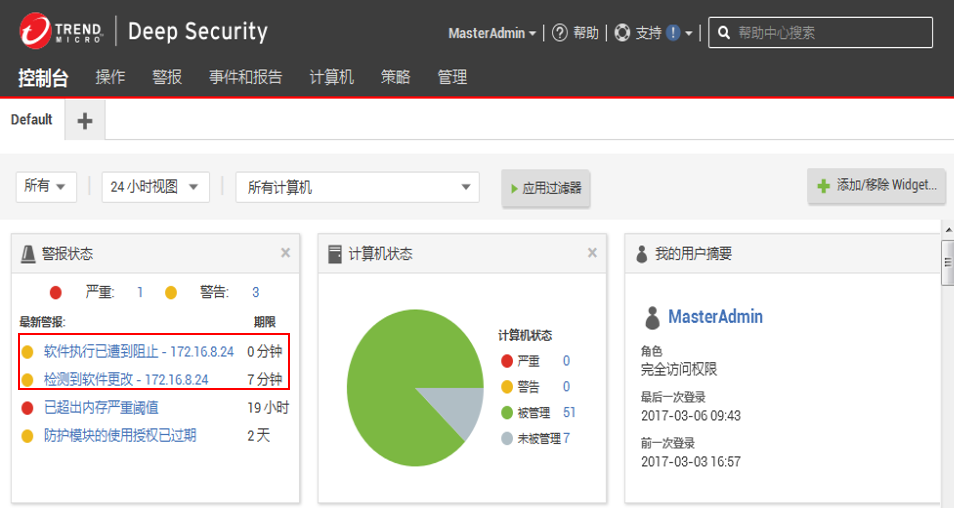Click in the 帮助中心搜索 search field
This screenshot has height=508, width=954.
[830, 33]
